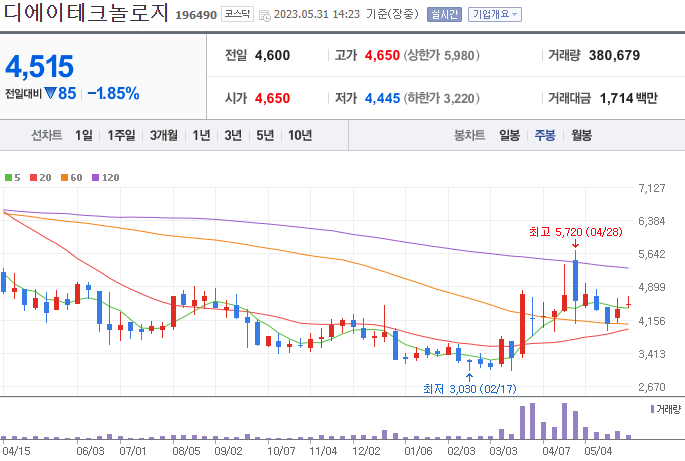
Task: Select the 1년 line chart tab
Action: click(201, 135)
